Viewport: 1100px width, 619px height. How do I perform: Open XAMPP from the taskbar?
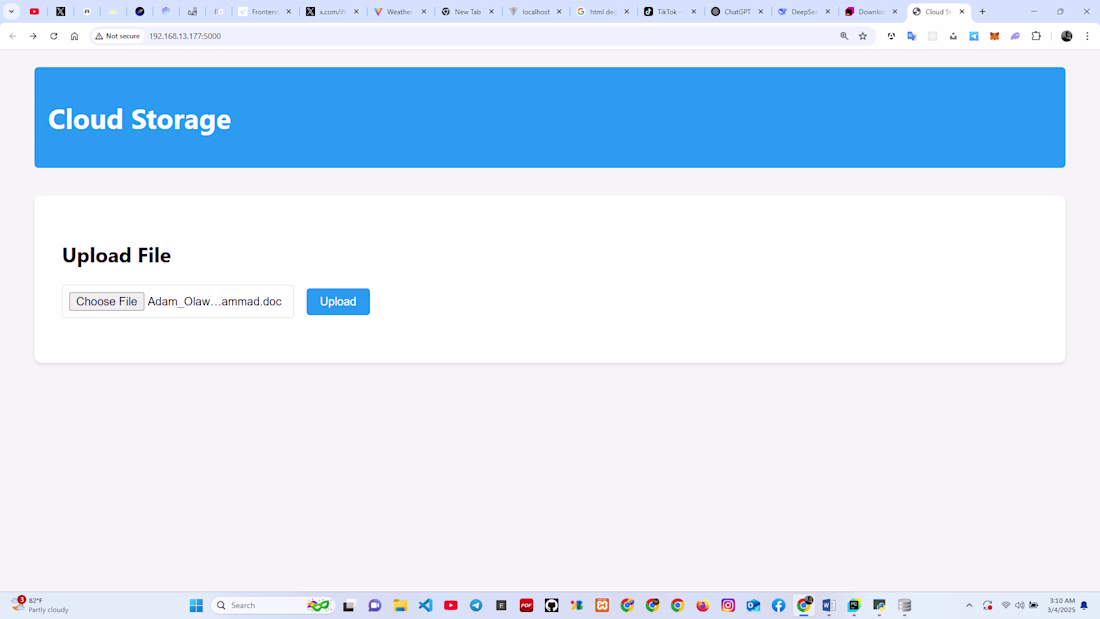602,605
